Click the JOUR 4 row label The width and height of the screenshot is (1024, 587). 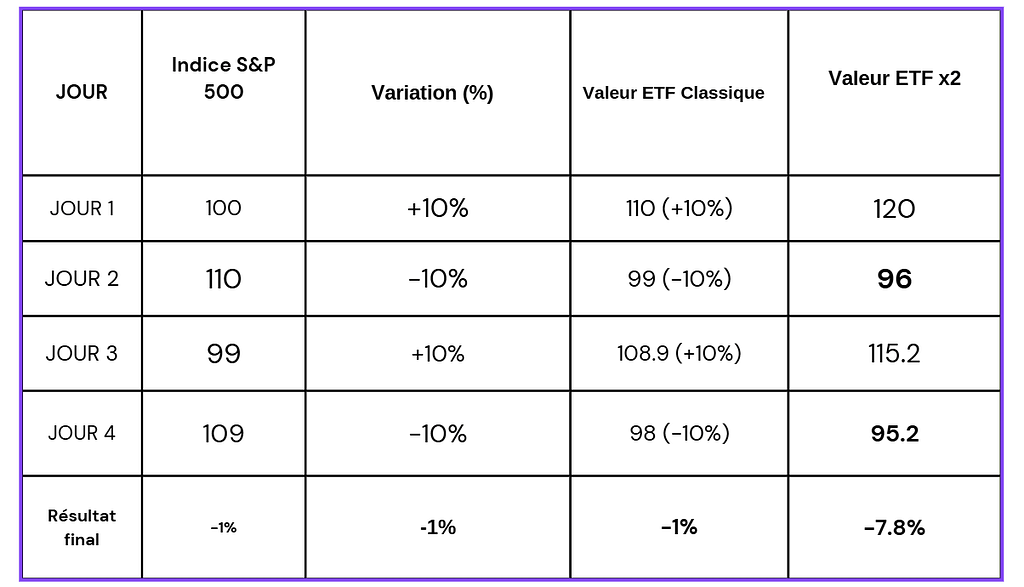pyautogui.click(x=82, y=433)
